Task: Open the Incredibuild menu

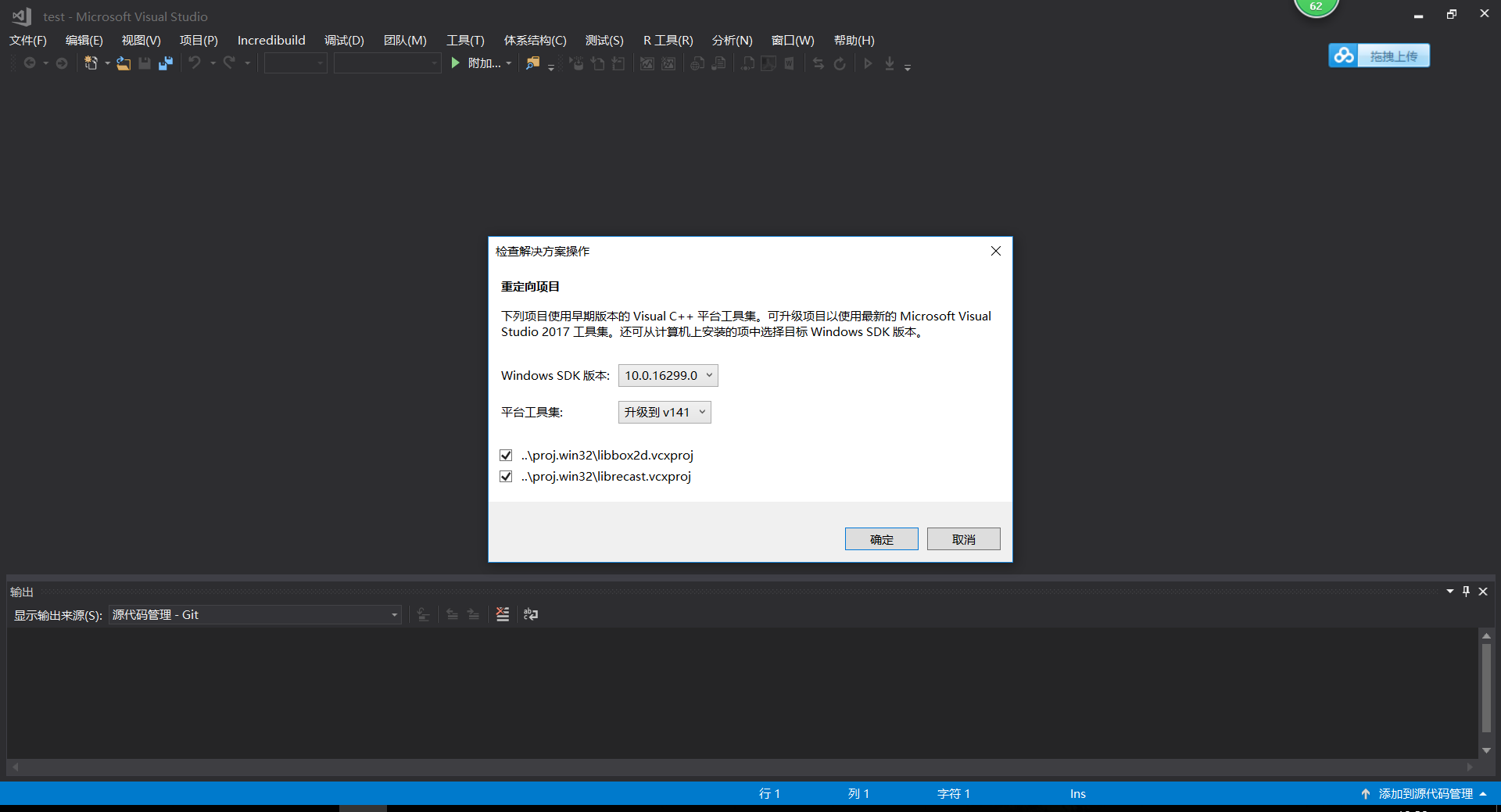Action: tap(271, 40)
